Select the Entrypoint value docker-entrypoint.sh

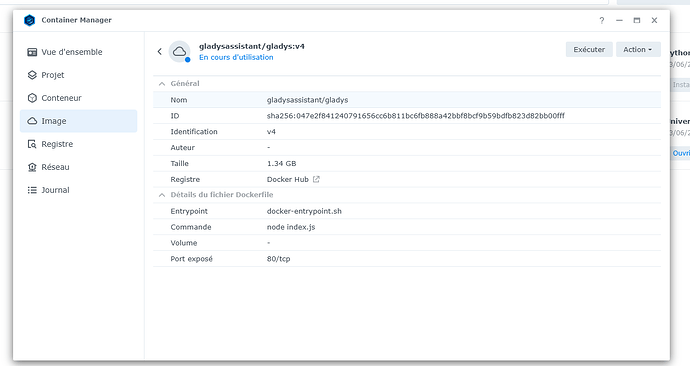click(x=304, y=211)
